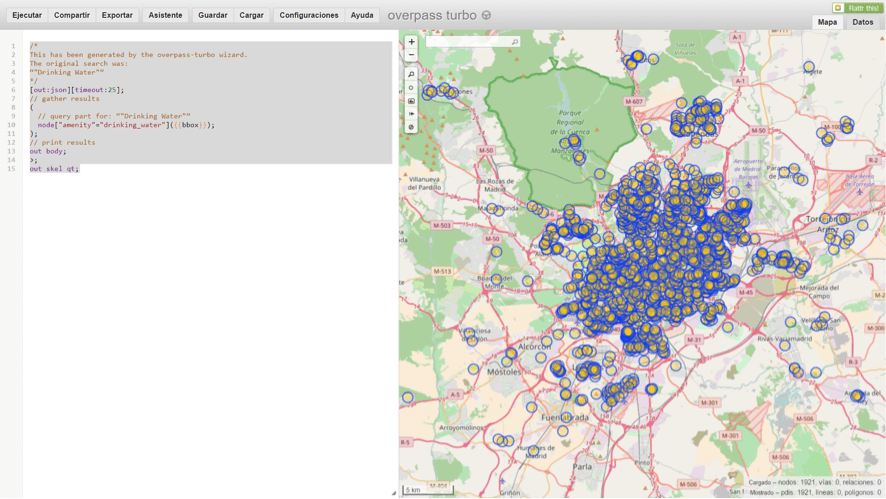Click Guardar to save the query
Image resolution: width=886 pixels, height=499 pixels.
212,15
